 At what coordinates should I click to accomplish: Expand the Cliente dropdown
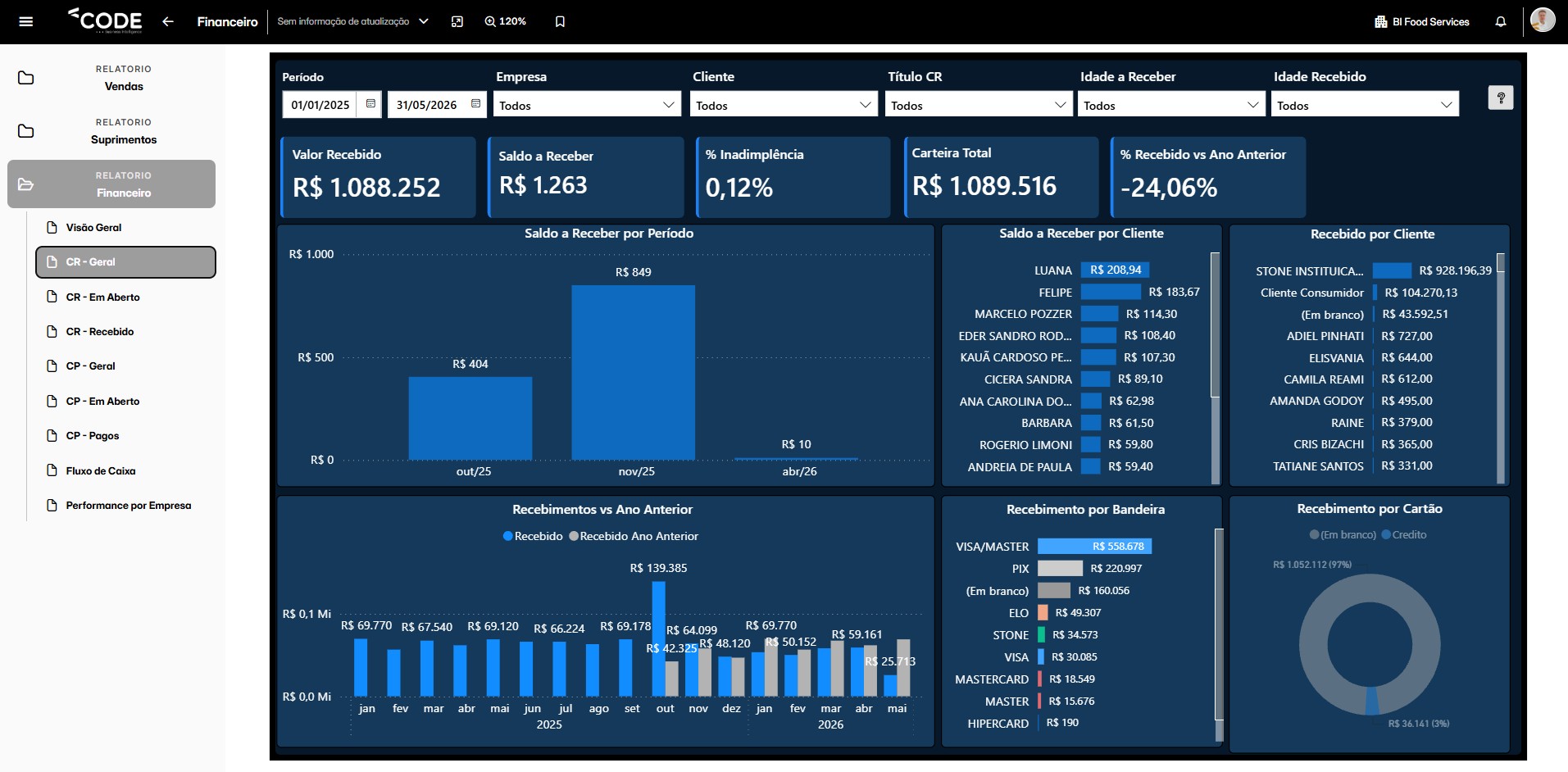point(784,104)
